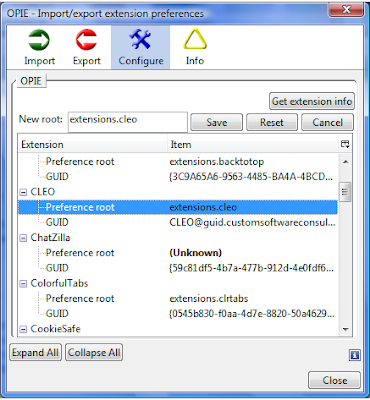The width and height of the screenshot is (370, 400).
Task: Click the scrollbar down arrow
Action: click(x=346, y=329)
